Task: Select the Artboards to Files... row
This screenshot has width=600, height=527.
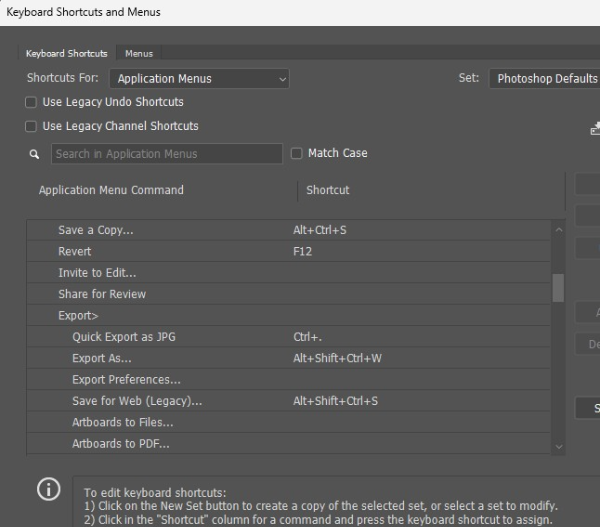Action: click(289, 423)
